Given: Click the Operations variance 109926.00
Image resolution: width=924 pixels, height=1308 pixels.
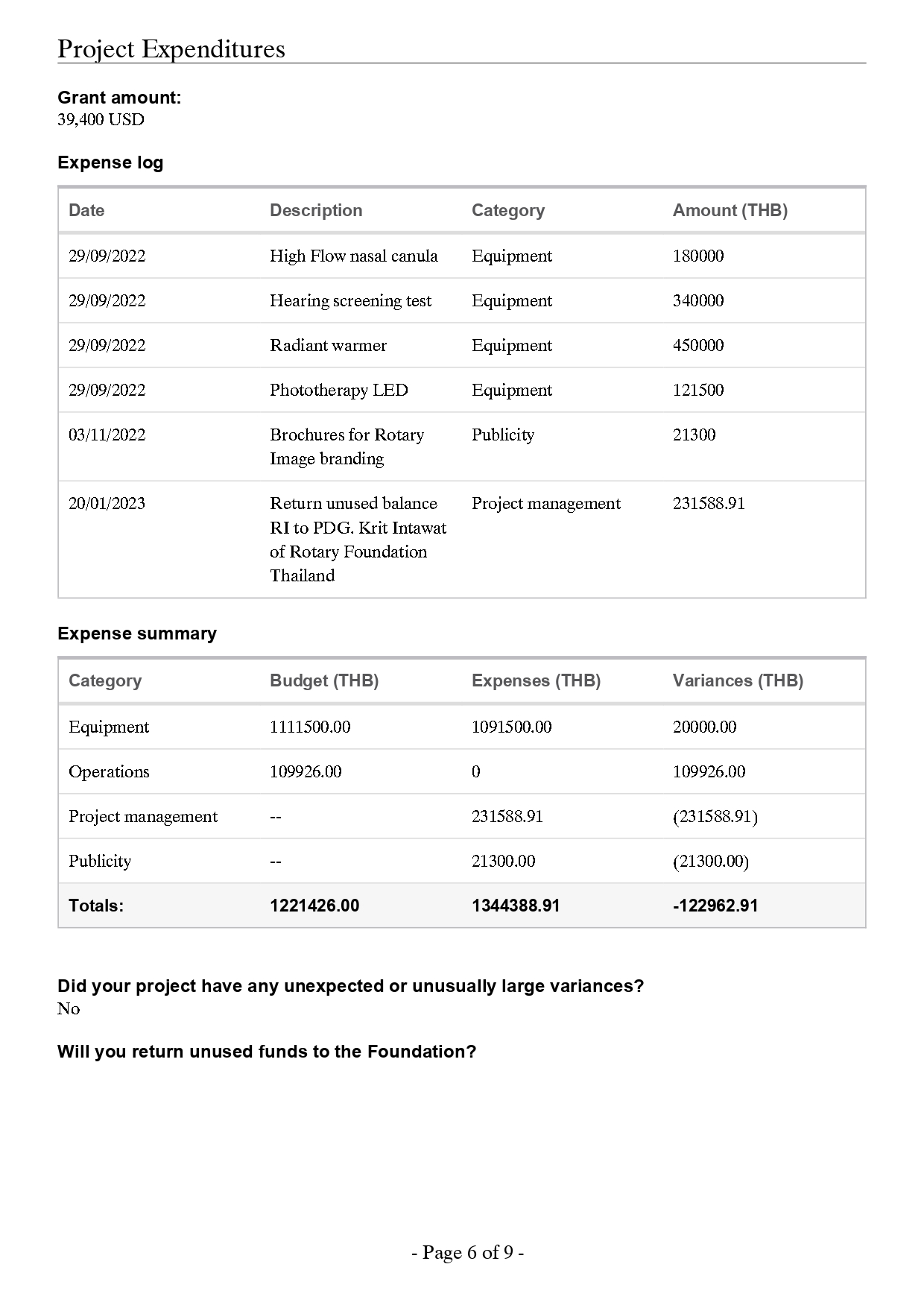Looking at the screenshot, I should [x=709, y=771].
